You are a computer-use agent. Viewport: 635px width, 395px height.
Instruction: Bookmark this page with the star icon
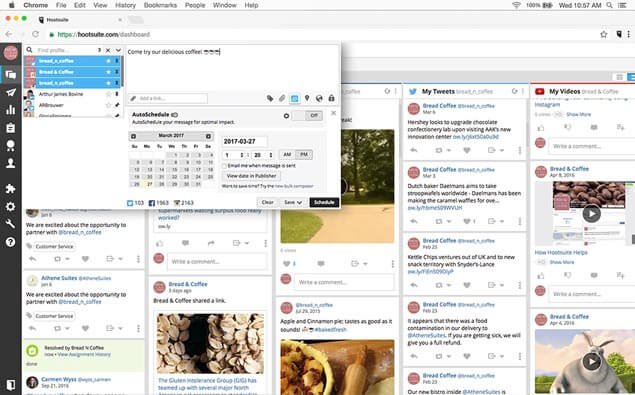click(603, 34)
